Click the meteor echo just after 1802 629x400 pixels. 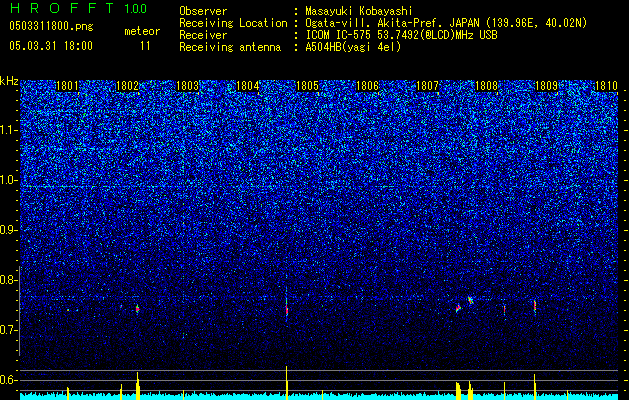[x=138, y=309]
